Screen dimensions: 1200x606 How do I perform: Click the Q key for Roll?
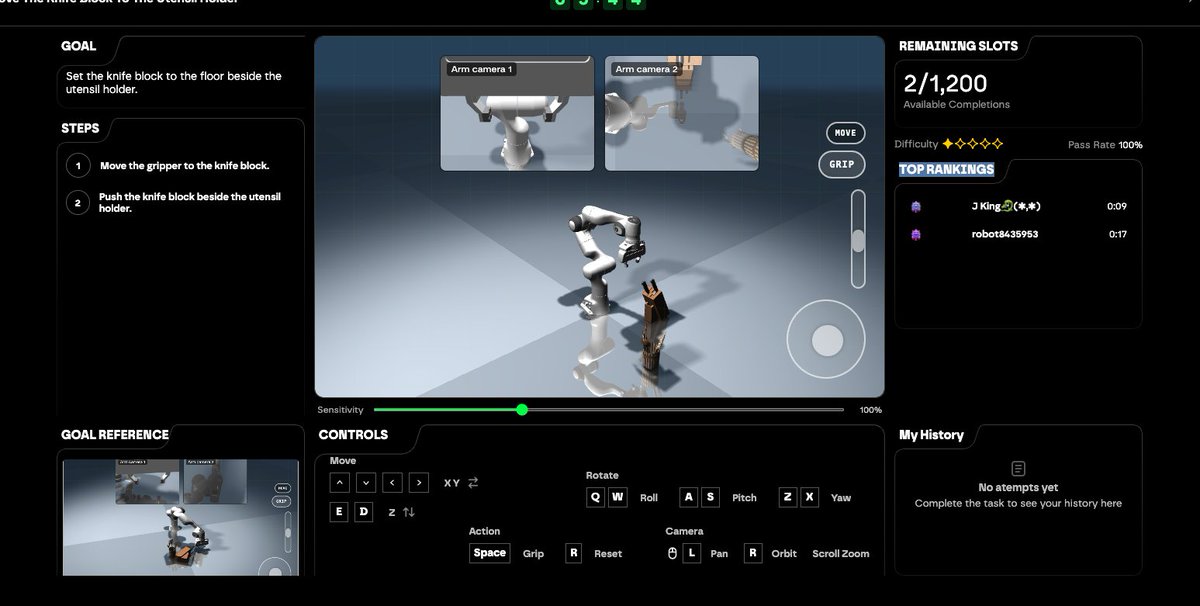click(x=596, y=497)
